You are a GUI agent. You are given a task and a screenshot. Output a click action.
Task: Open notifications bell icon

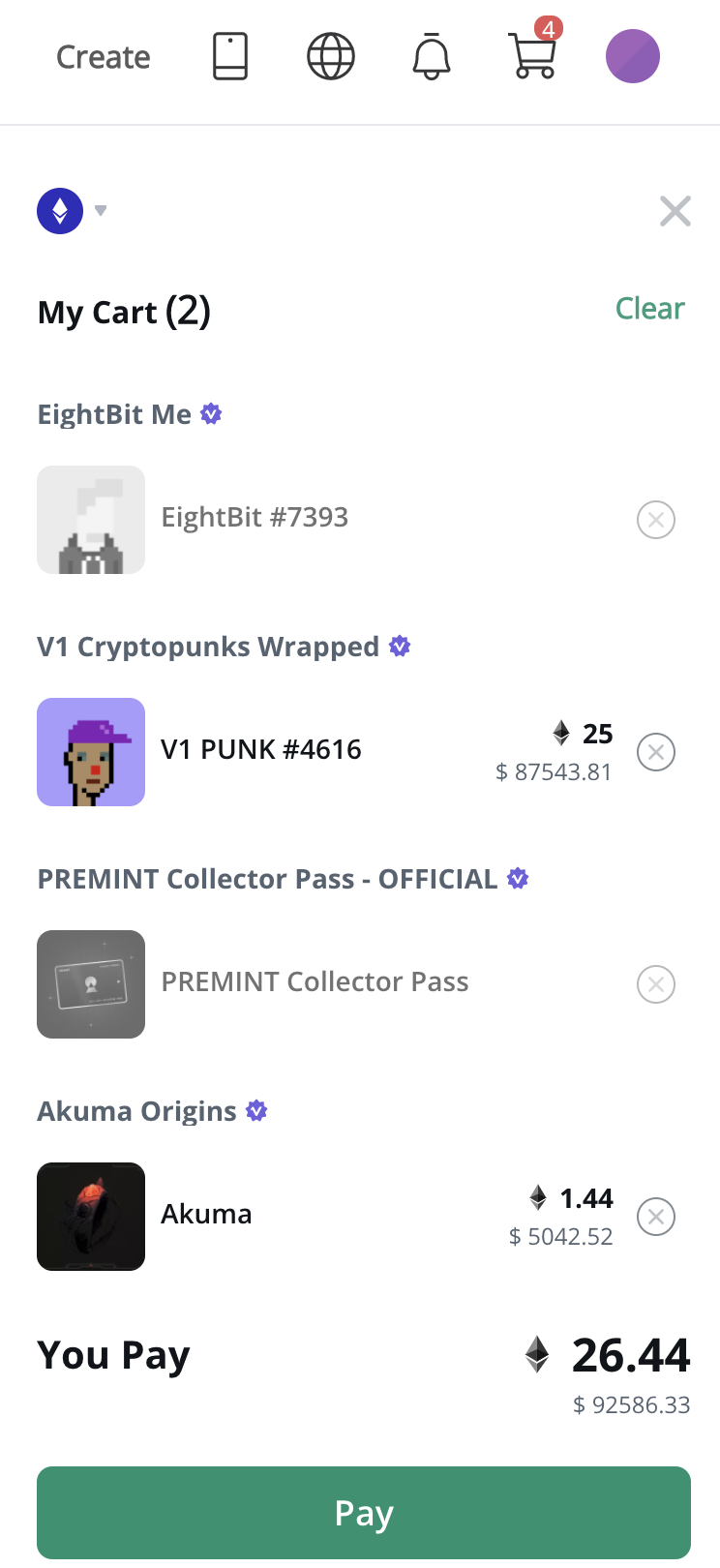coord(432,56)
